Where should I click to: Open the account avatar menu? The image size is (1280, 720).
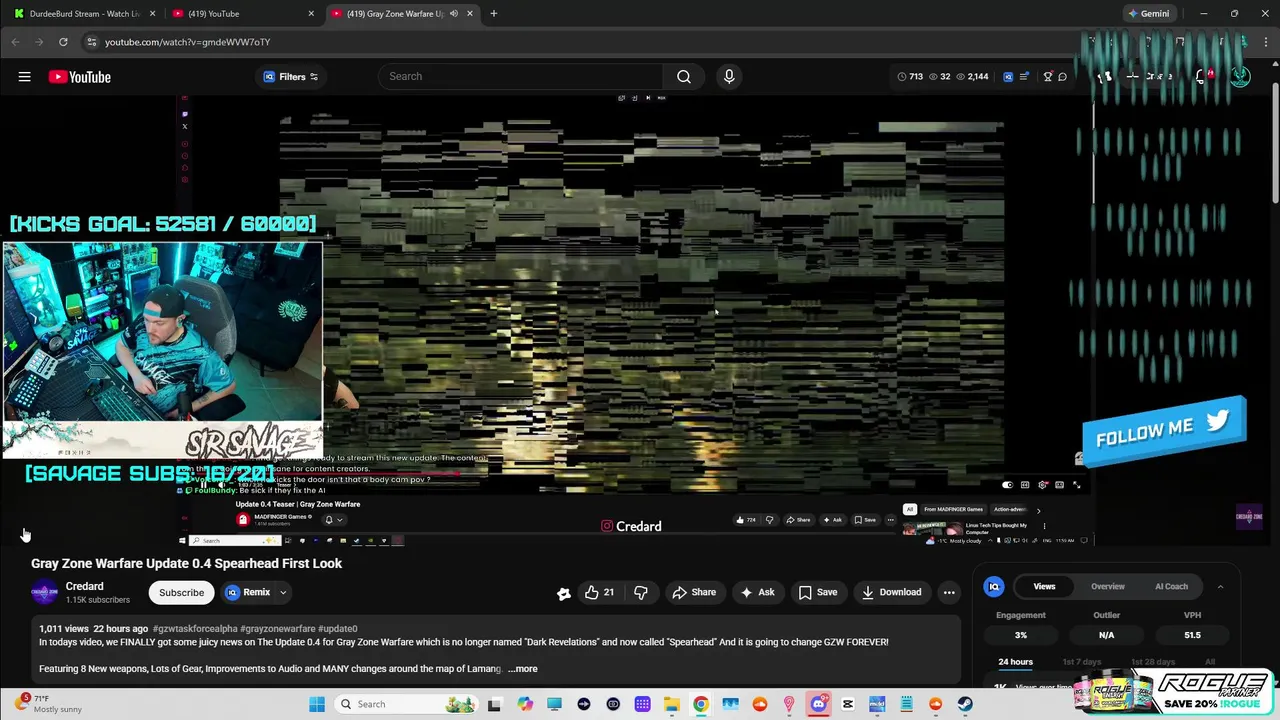pyautogui.click(x=1240, y=77)
